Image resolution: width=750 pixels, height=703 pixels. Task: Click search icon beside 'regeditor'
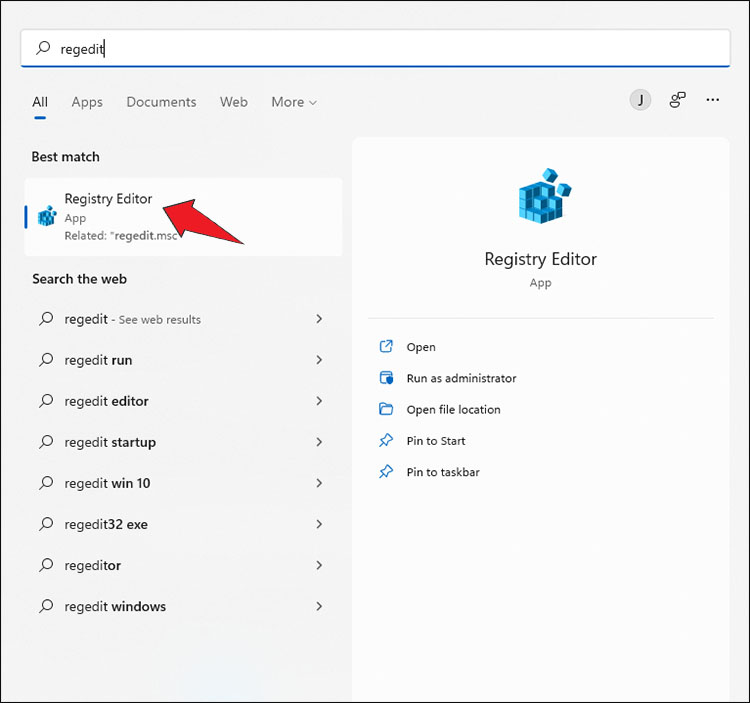click(46, 565)
